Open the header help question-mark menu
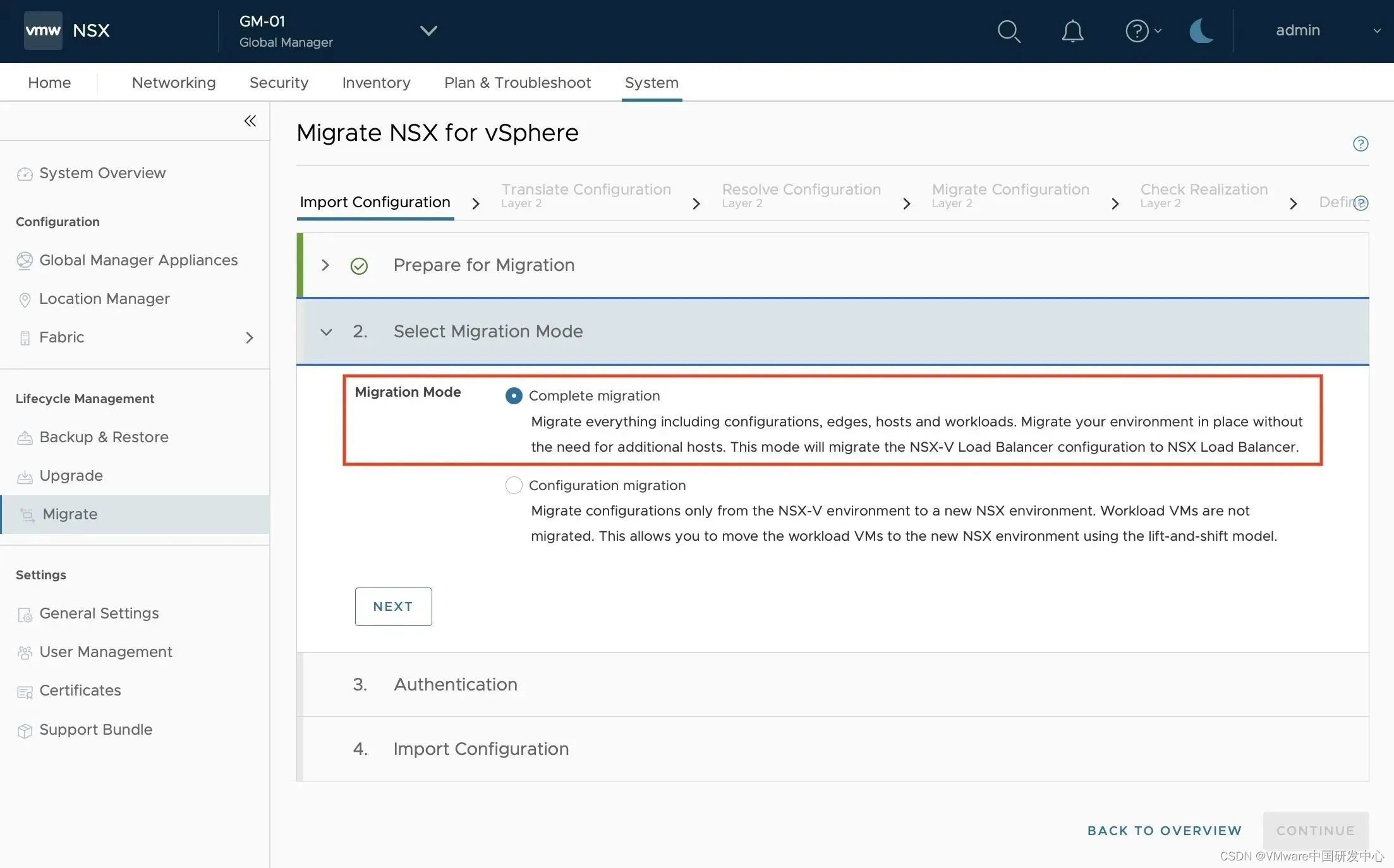 tap(1143, 31)
